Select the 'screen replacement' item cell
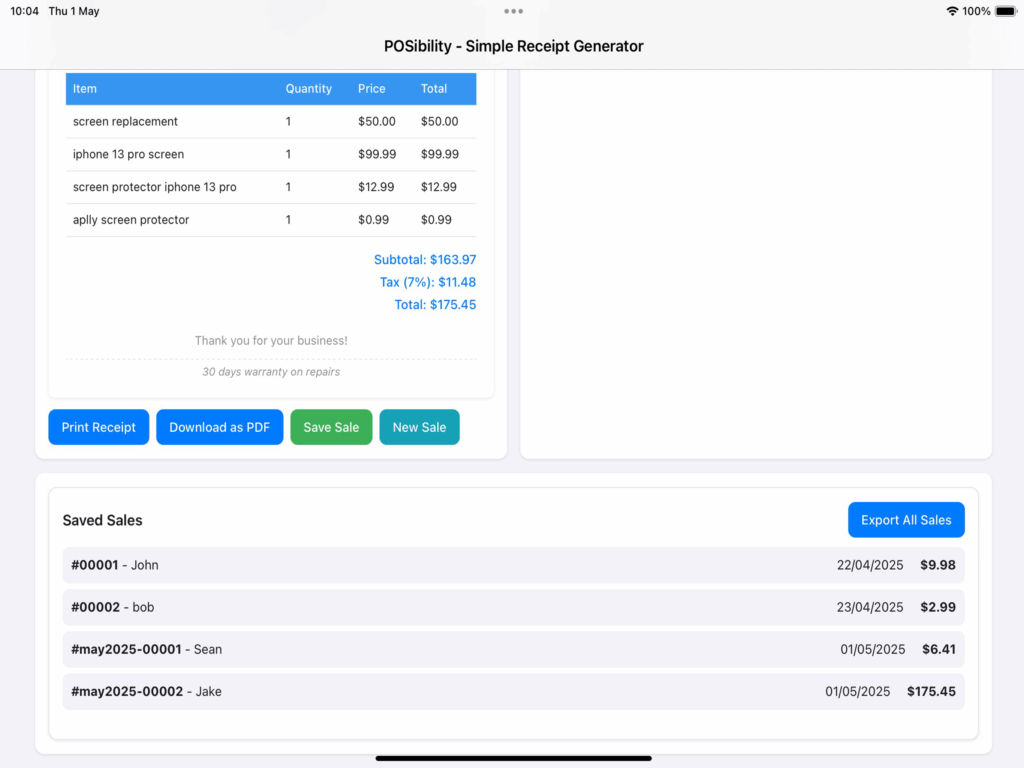1024x768 pixels. pyautogui.click(x=125, y=121)
